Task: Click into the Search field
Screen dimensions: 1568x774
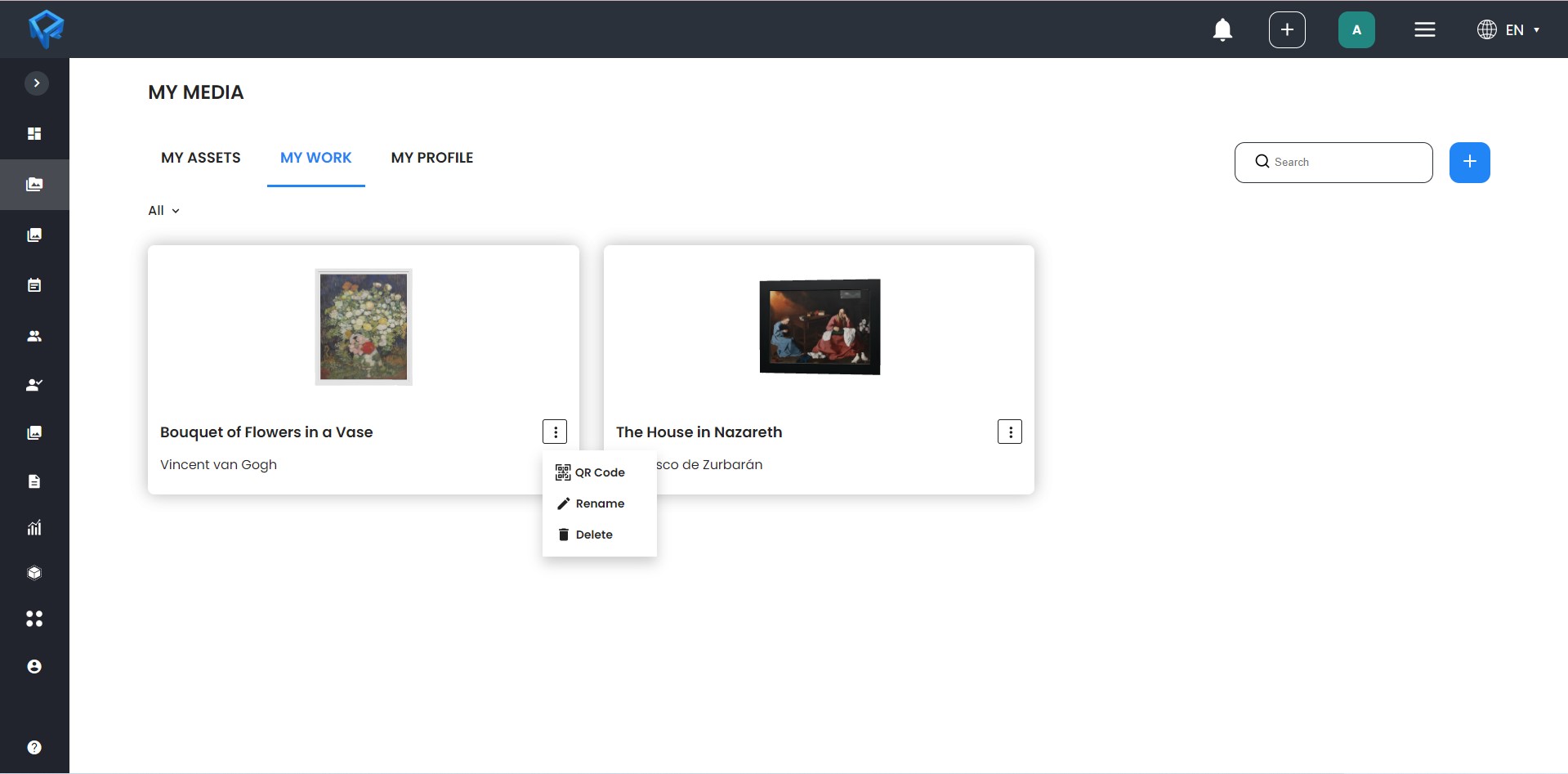Action: [1333, 163]
